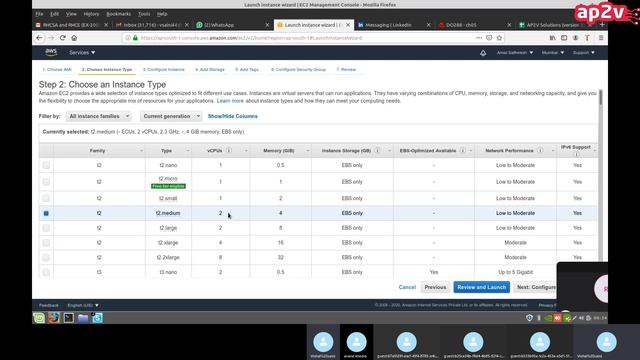640x360 pixels.
Task: Open Show/Hide Columns link
Action: (233, 116)
